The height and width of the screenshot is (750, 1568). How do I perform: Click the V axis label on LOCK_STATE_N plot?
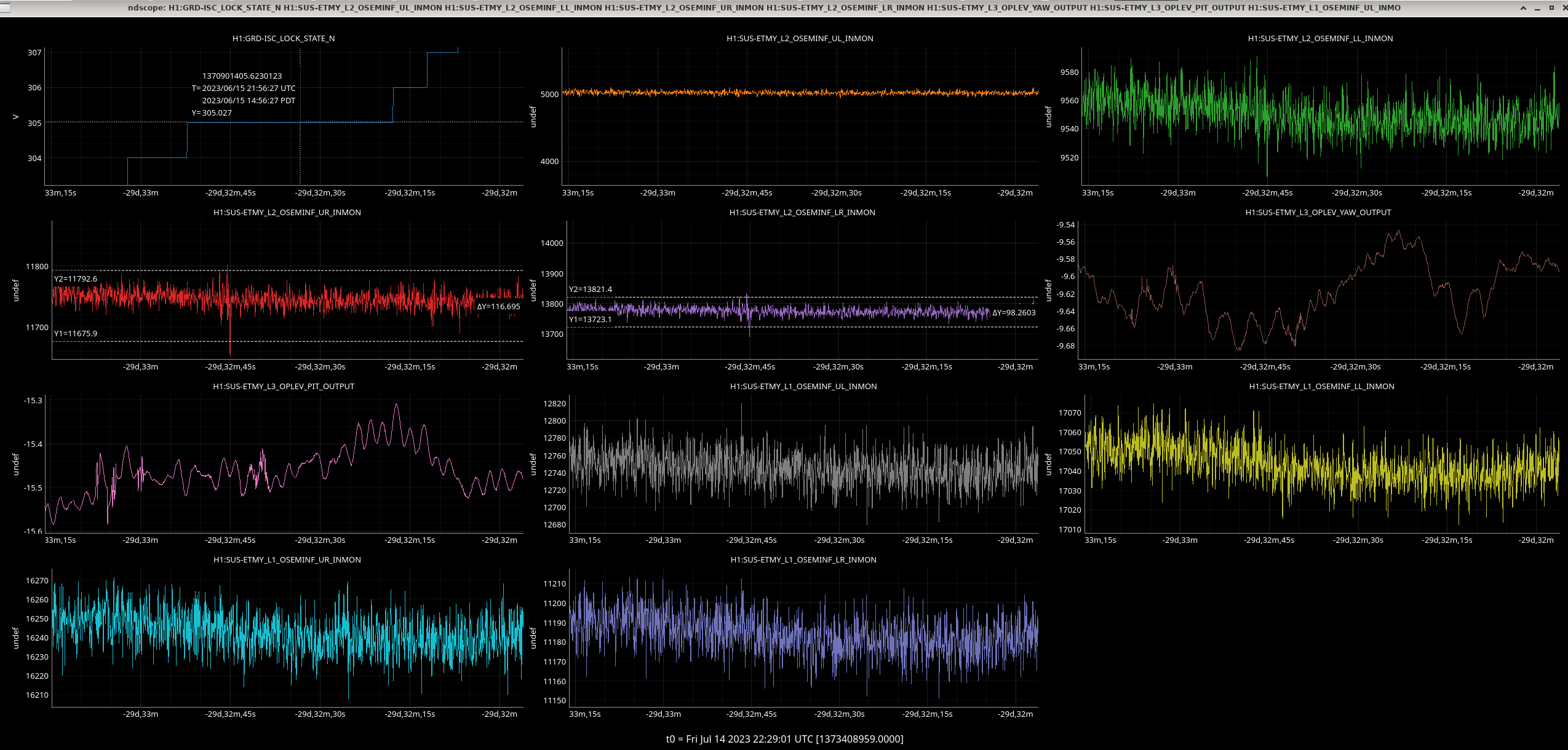[16, 117]
